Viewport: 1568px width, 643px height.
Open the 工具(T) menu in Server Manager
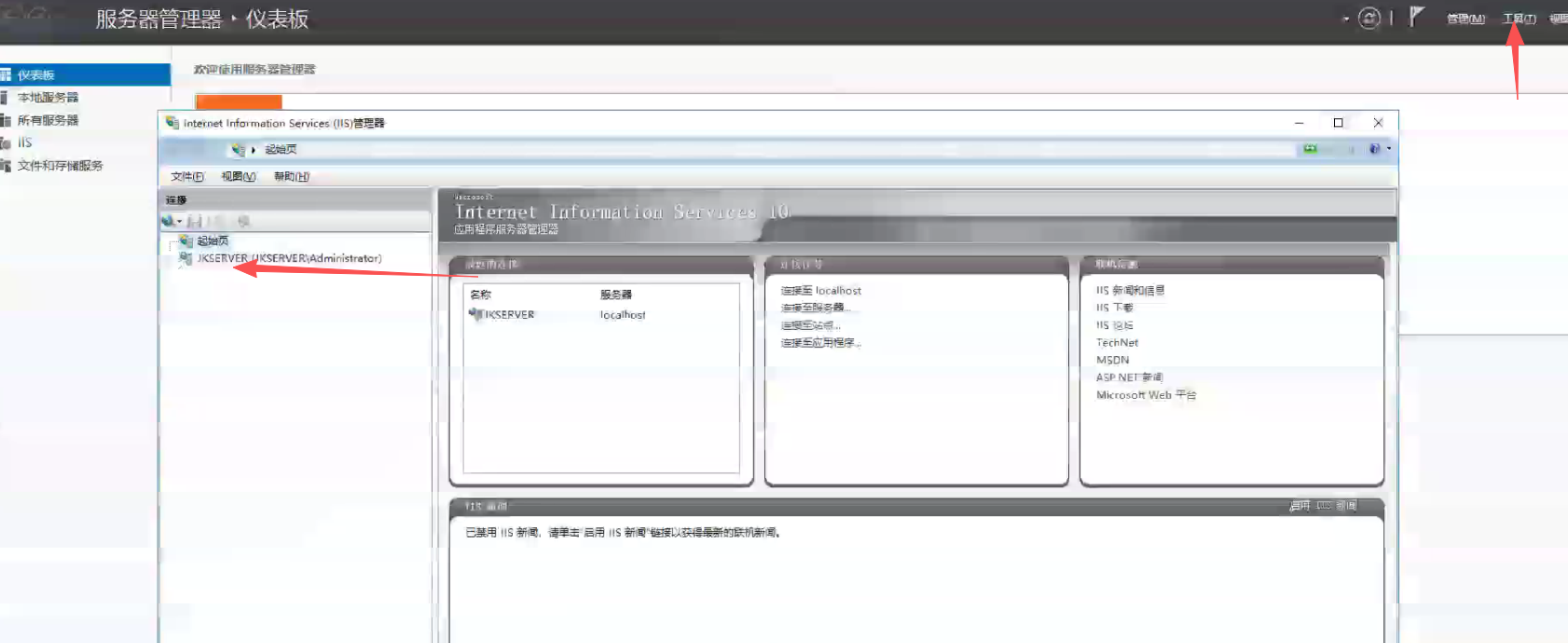coord(1519,19)
